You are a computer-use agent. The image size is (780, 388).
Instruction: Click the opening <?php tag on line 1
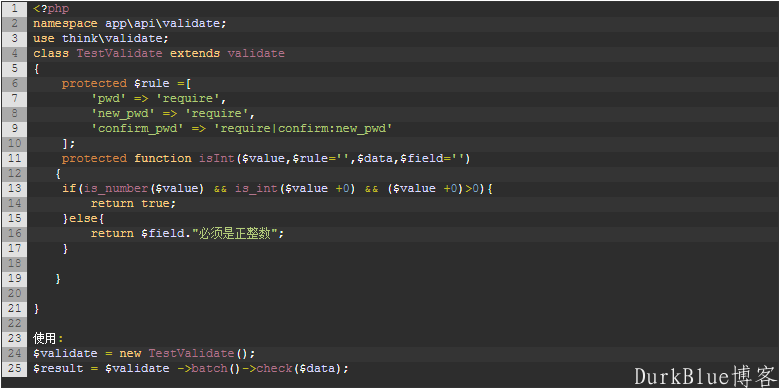pos(51,8)
